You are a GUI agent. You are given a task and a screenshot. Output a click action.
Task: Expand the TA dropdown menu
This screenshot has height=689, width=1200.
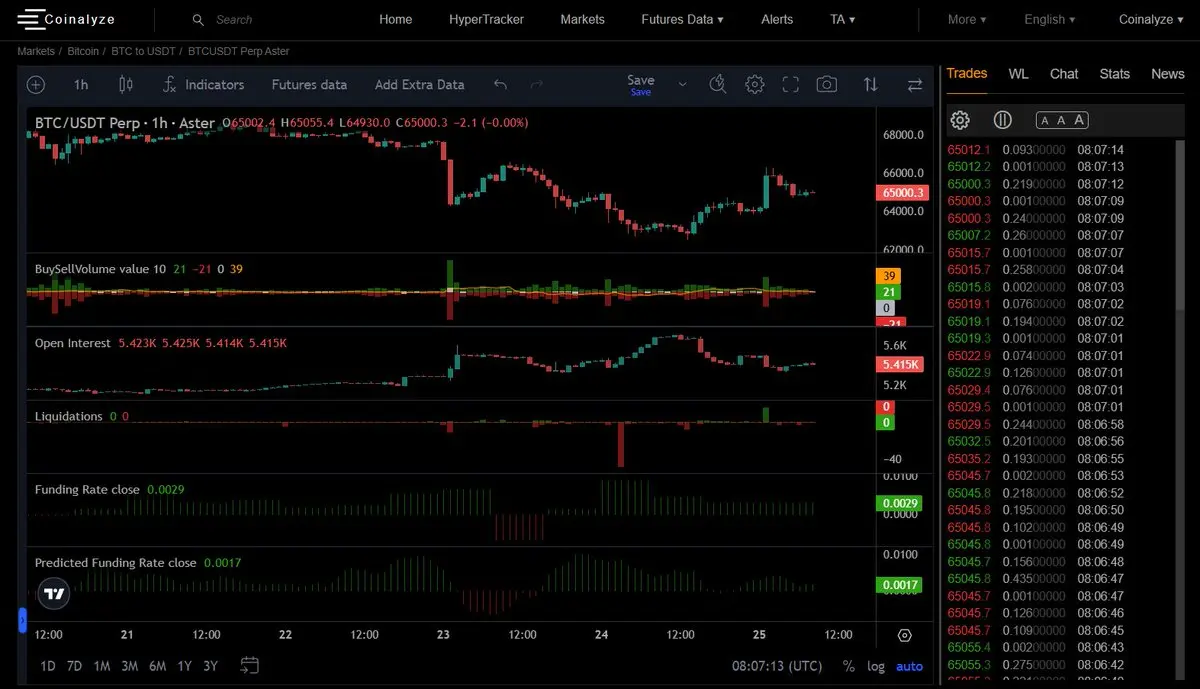coord(843,19)
